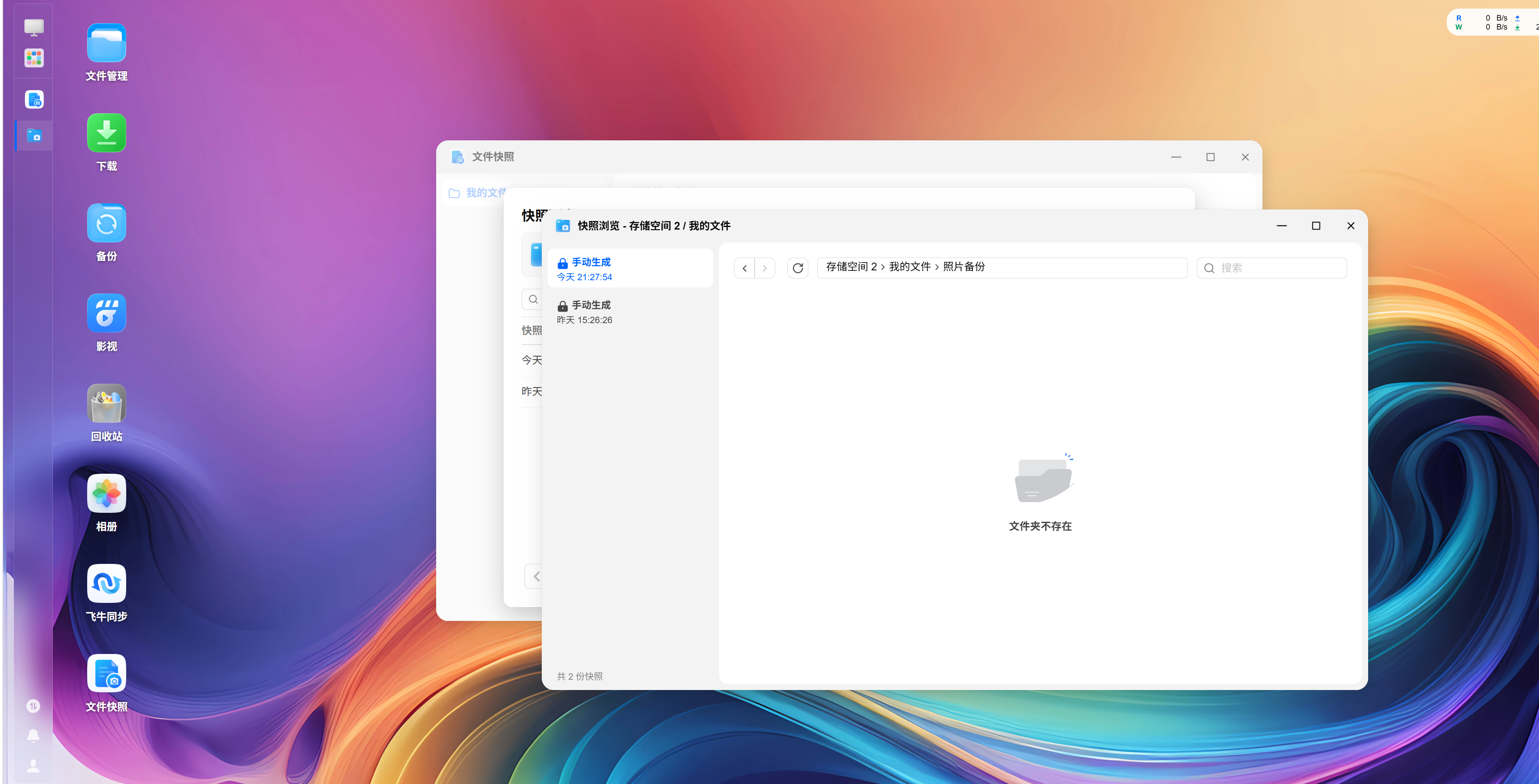Viewport: 1539px width, 784px height.
Task: Click the disk read/write speed widget
Action: [1493, 23]
